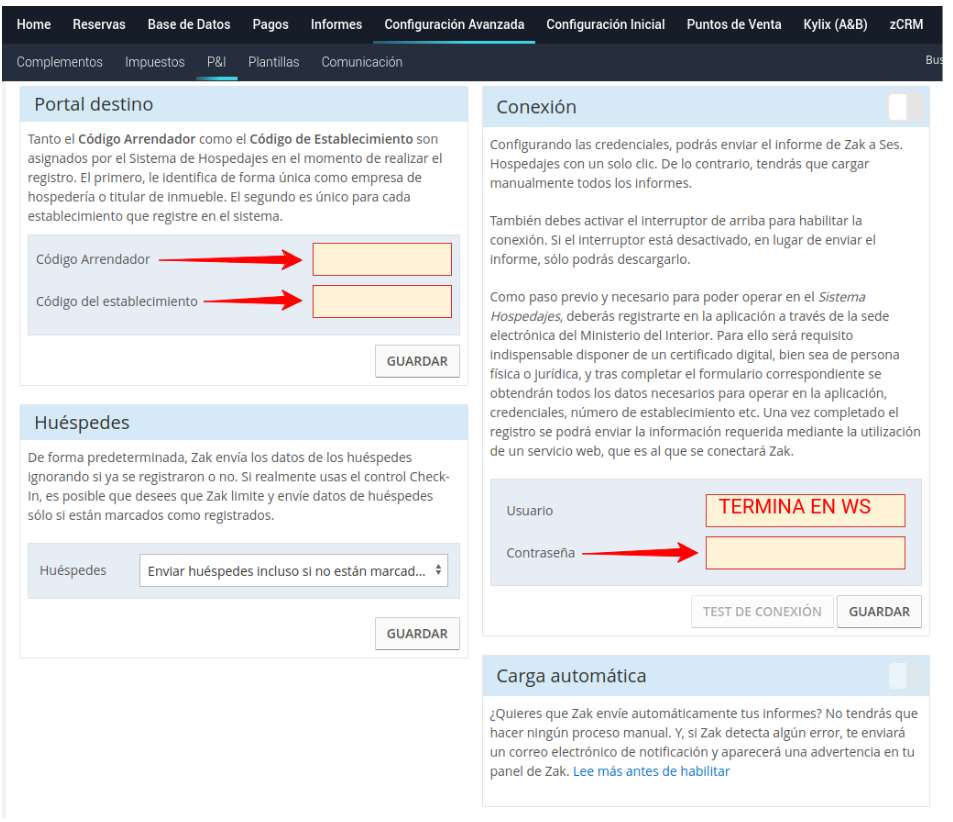Click the 'Portal destino' panel heading
953x822 pixels.
94,105
